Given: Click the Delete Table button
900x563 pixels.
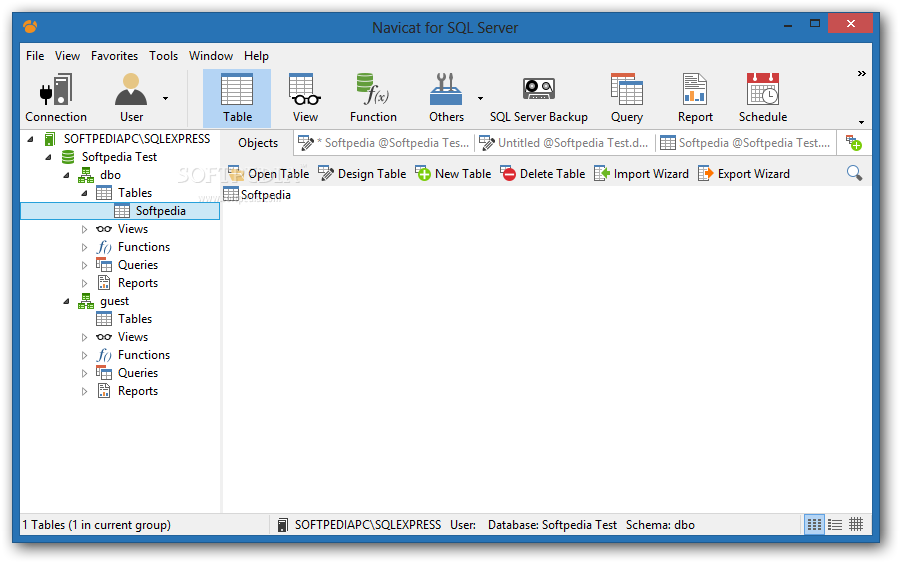Looking at the screenshot, I should (542, 173).
